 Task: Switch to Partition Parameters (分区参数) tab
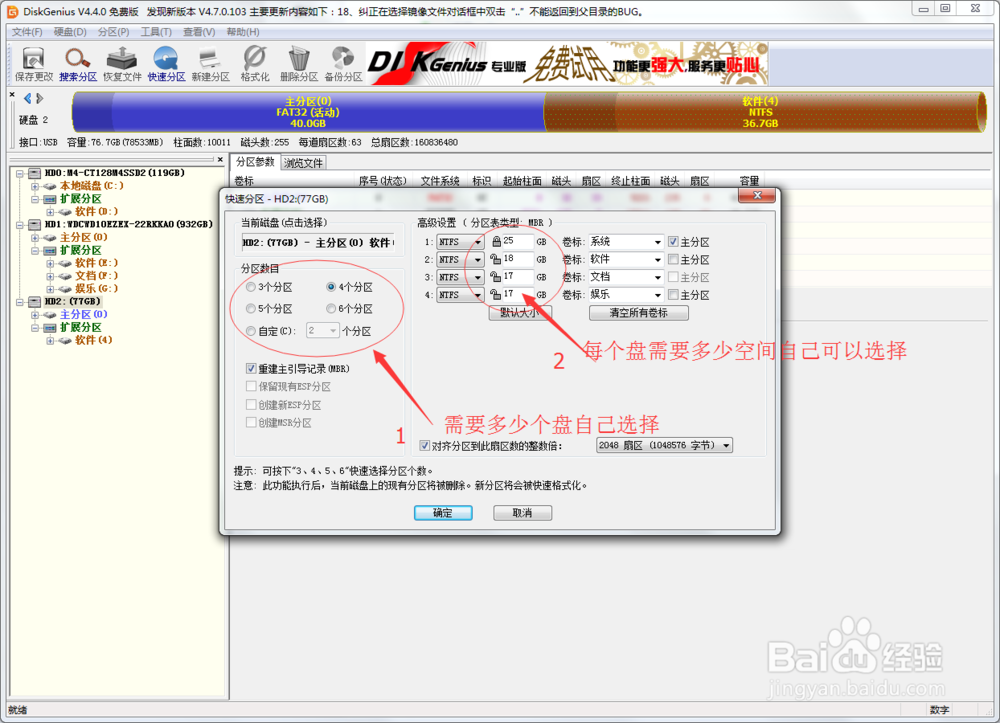tap(255, 162)
